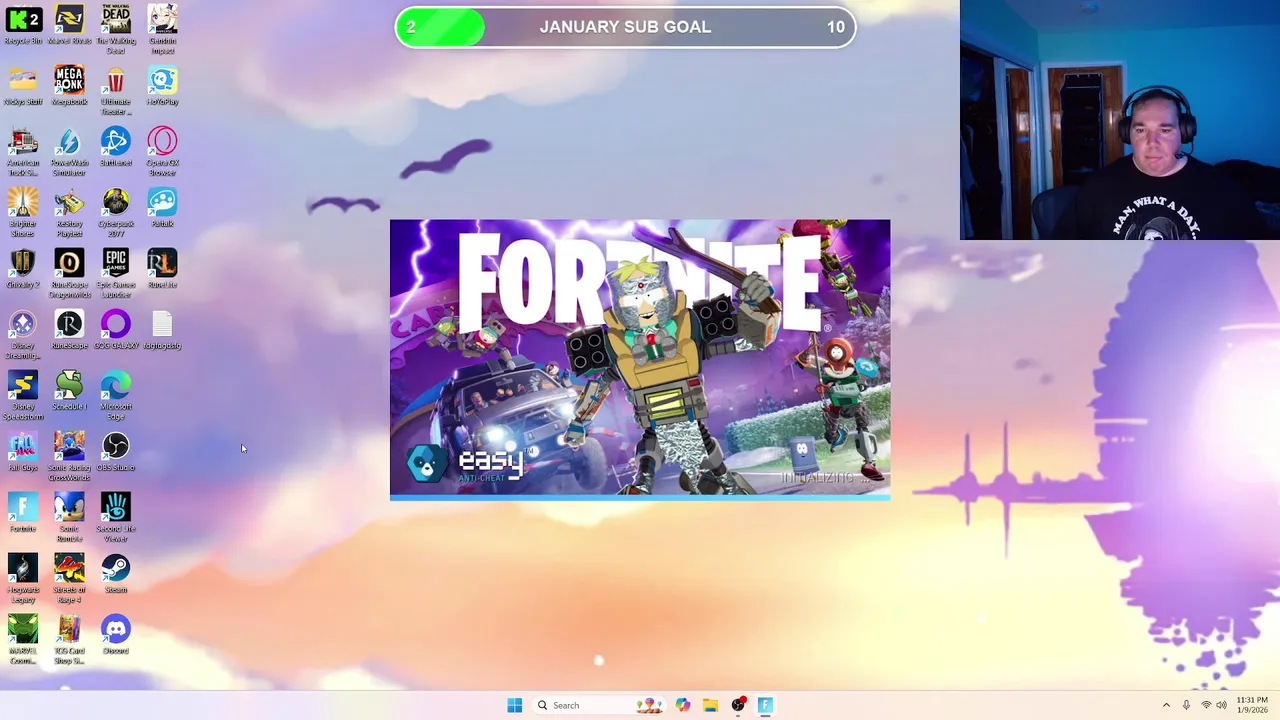
Task: Open the Paltalk desktop icon
Action: pyautogui.click(x=162, y=209)
